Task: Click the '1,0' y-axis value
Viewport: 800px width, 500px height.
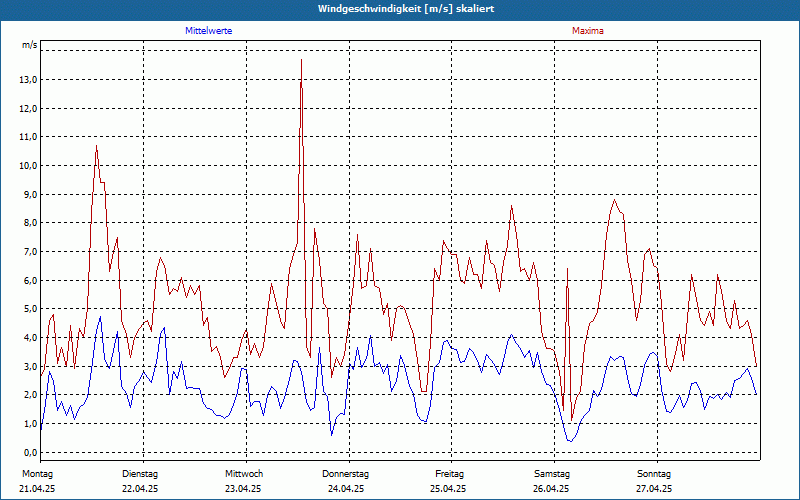Action: [31, 423]
